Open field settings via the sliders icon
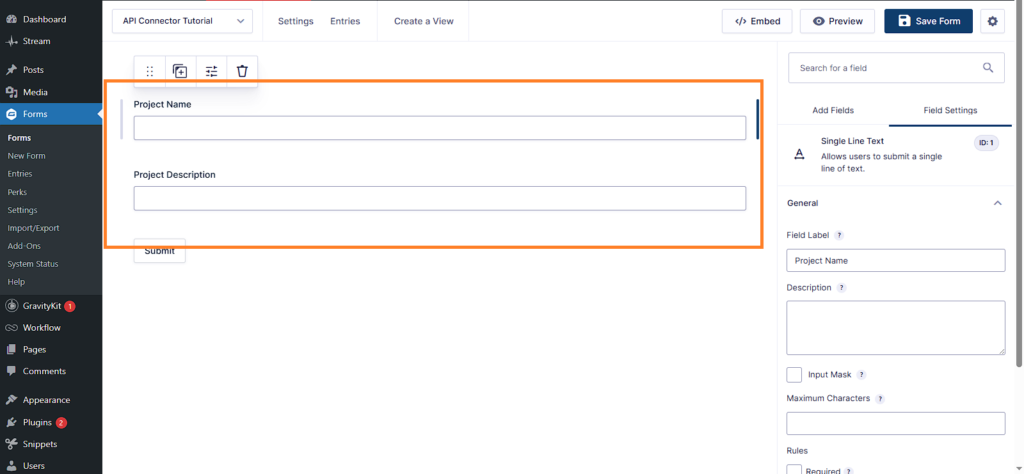The width and height of the screenshot is (1024, 474). 211,72
